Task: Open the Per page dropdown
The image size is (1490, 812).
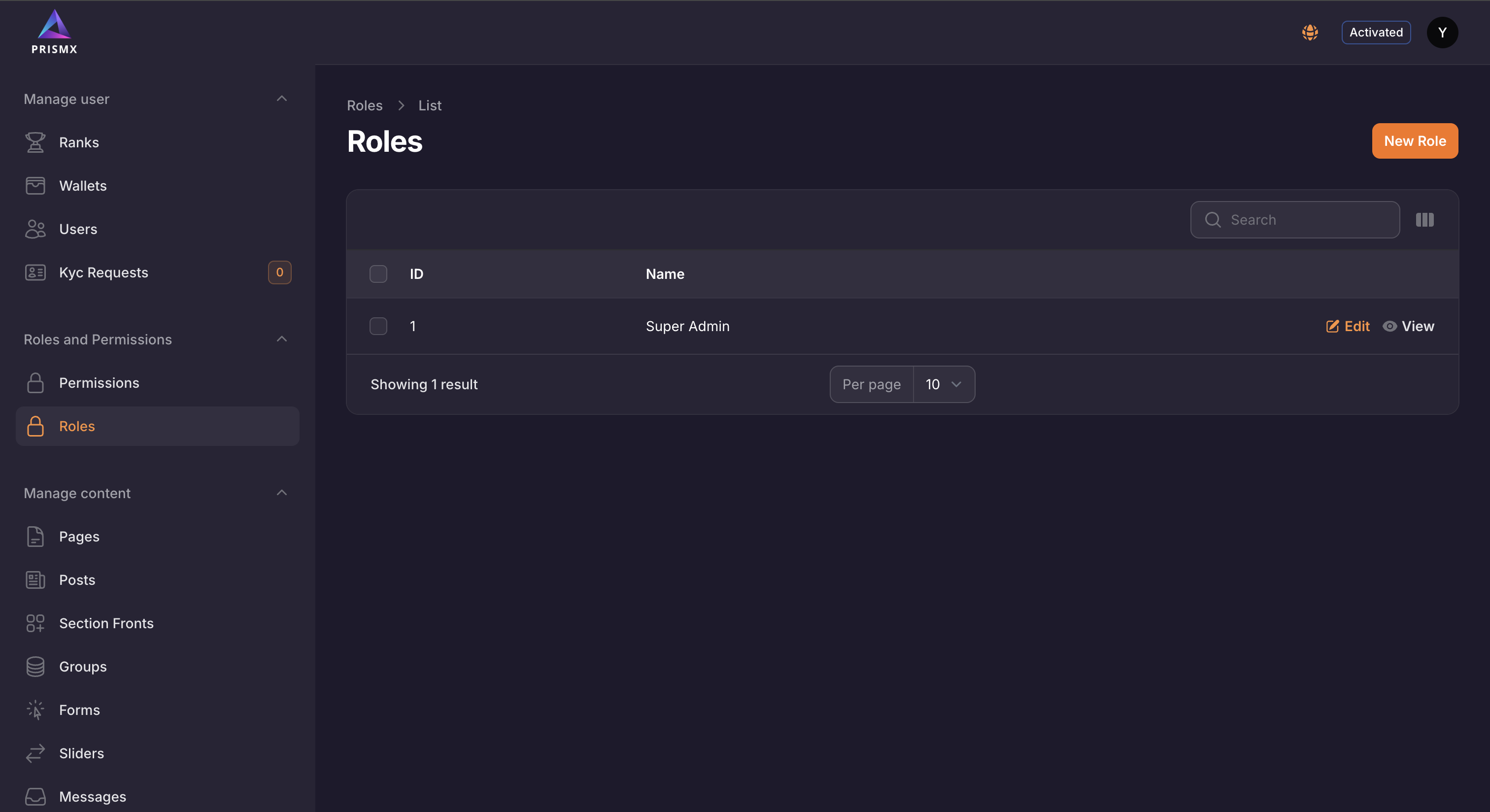Action: click(944, 385)
